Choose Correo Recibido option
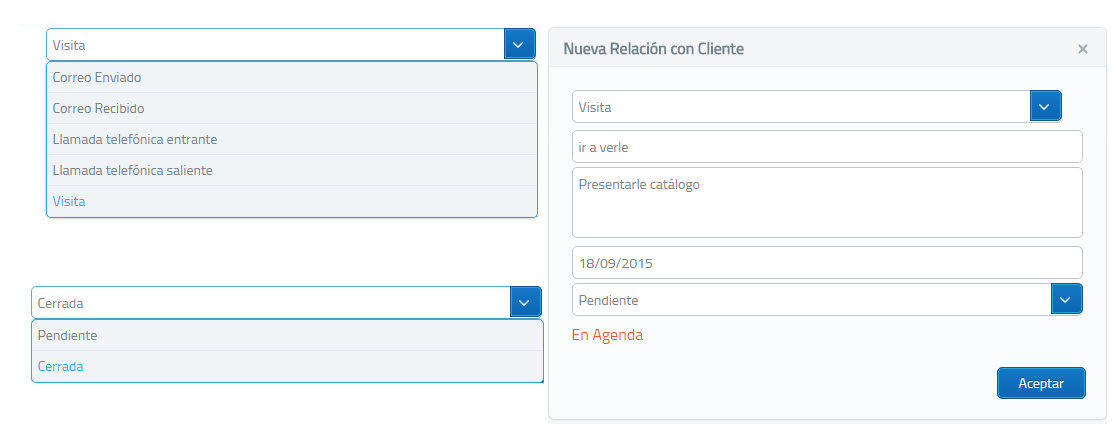Image resolution: width=1116 pixels, height=424 pixels. [292, 108]
